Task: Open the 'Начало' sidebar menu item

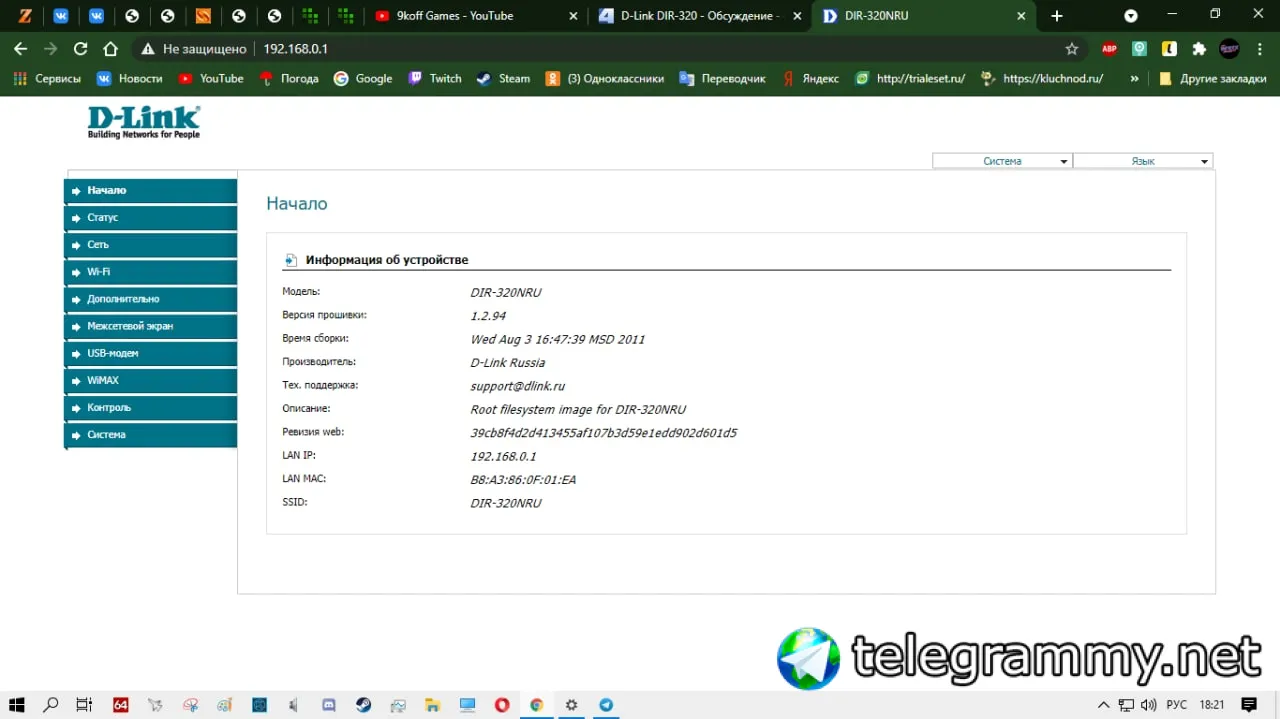Action: point(151,190)
